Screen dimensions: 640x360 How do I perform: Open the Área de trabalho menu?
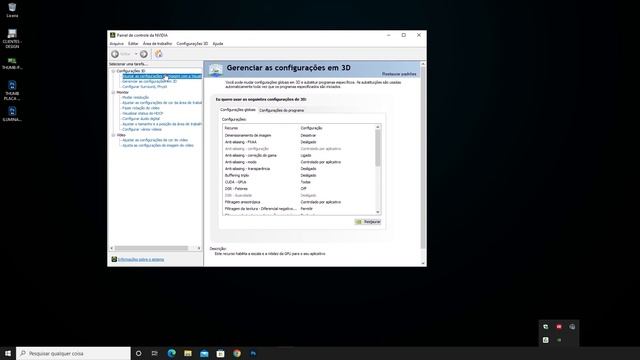tap(157, 44)
